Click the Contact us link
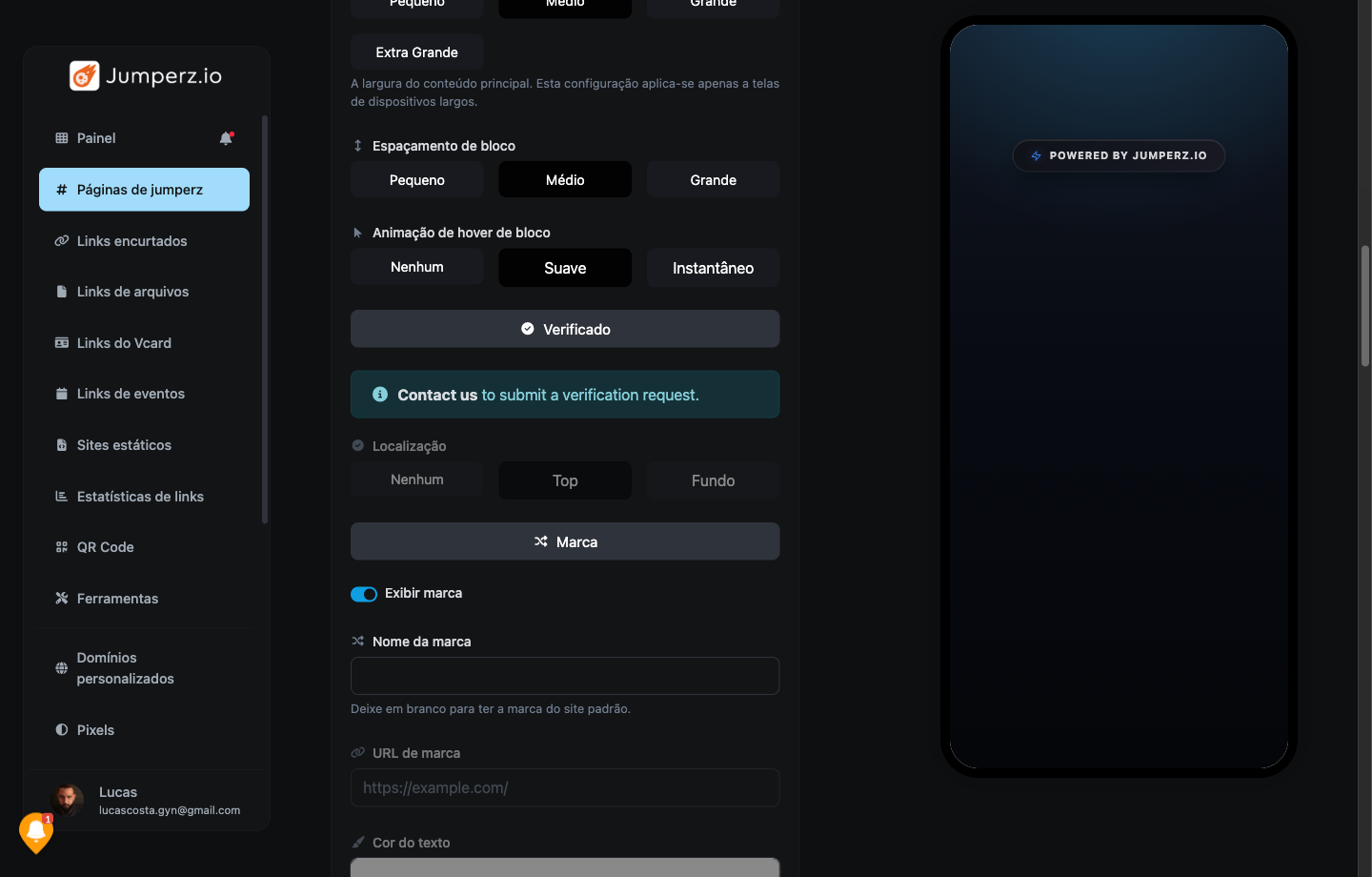The width and height of the screenshot is (1372, 877). coord(437,395)
